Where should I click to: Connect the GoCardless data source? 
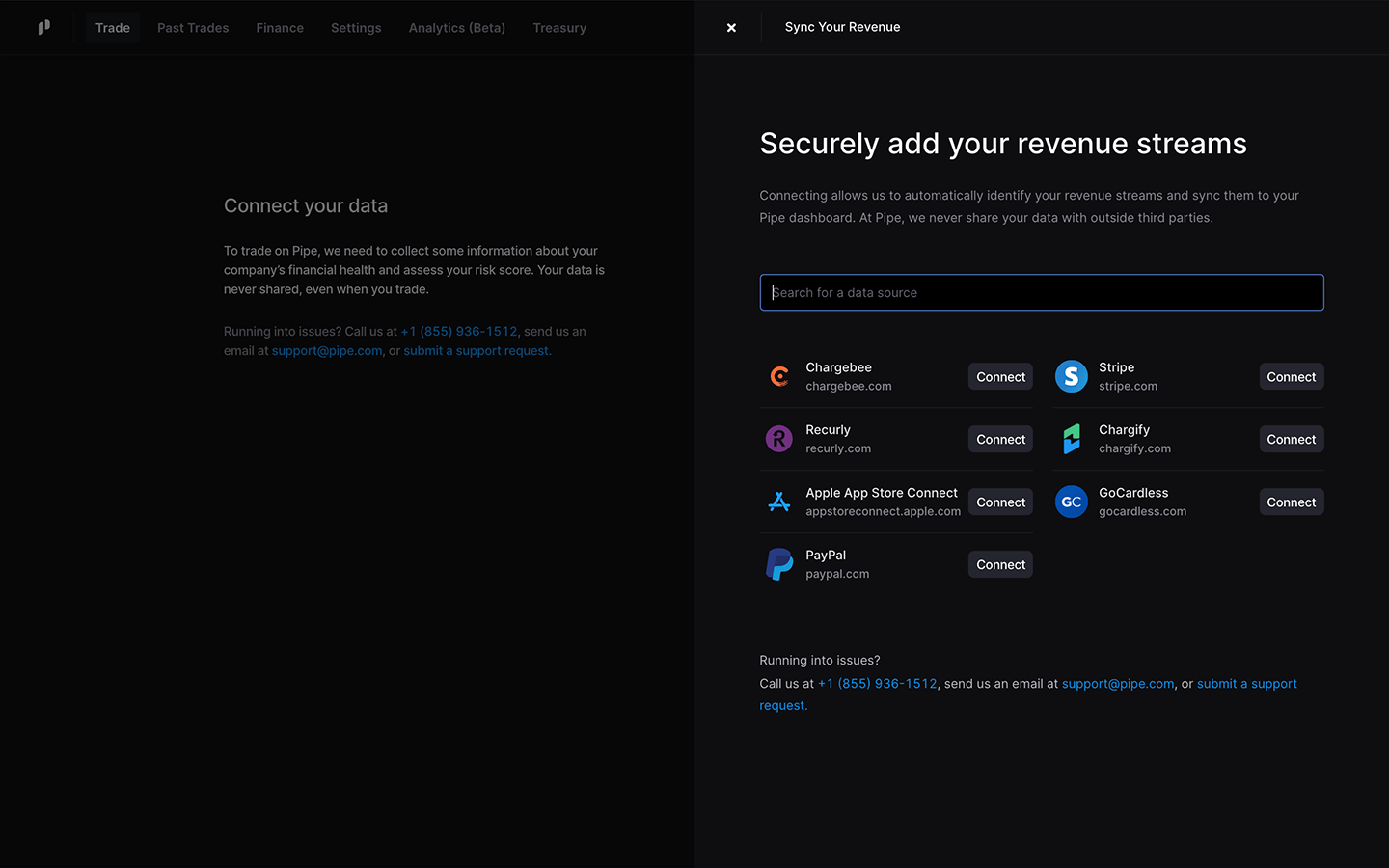pos(1292,502)
